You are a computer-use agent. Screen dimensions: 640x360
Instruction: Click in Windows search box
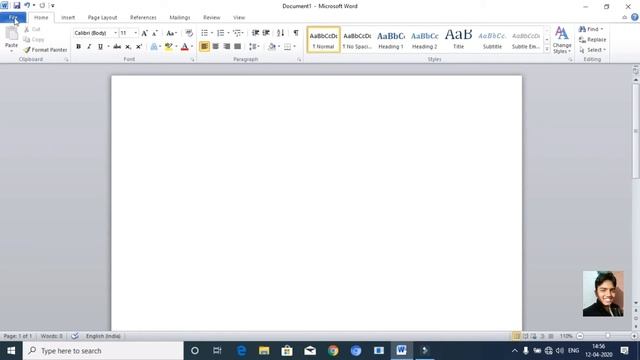103,351
